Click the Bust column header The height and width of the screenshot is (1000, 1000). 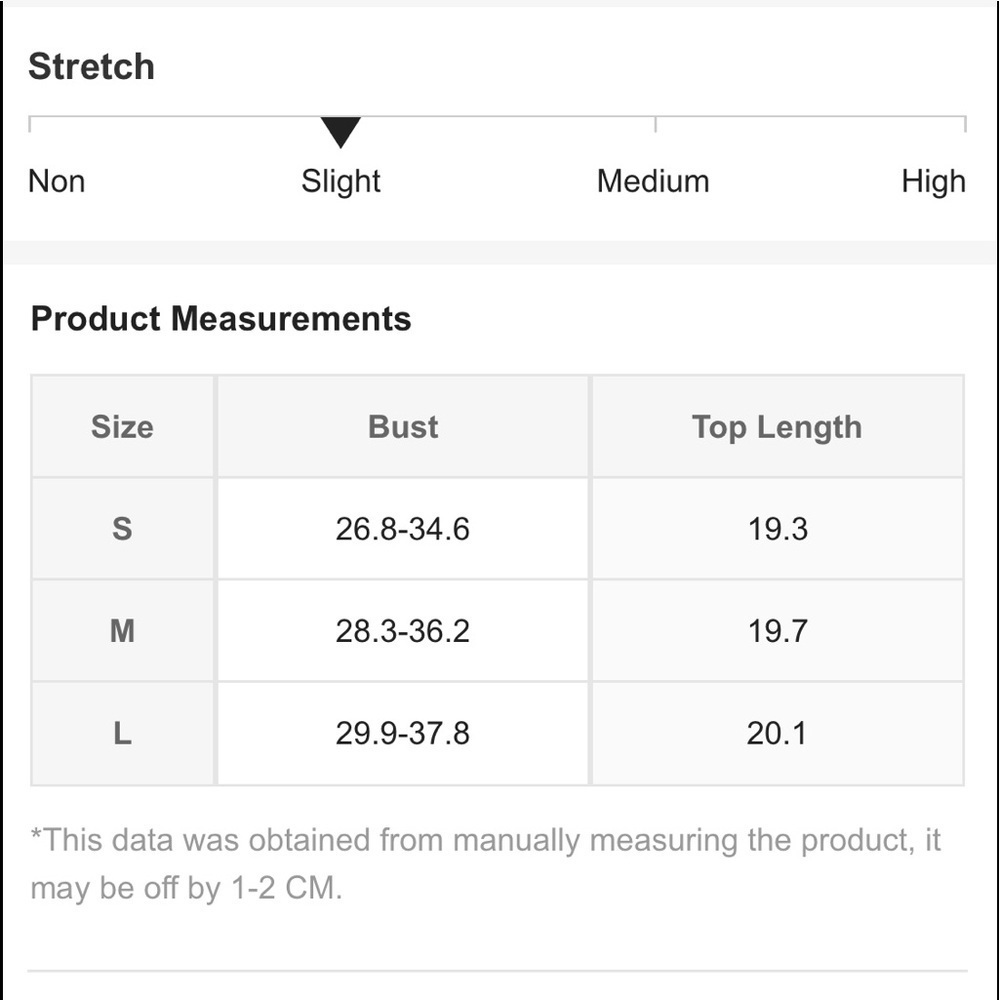(x=403, y=427)
